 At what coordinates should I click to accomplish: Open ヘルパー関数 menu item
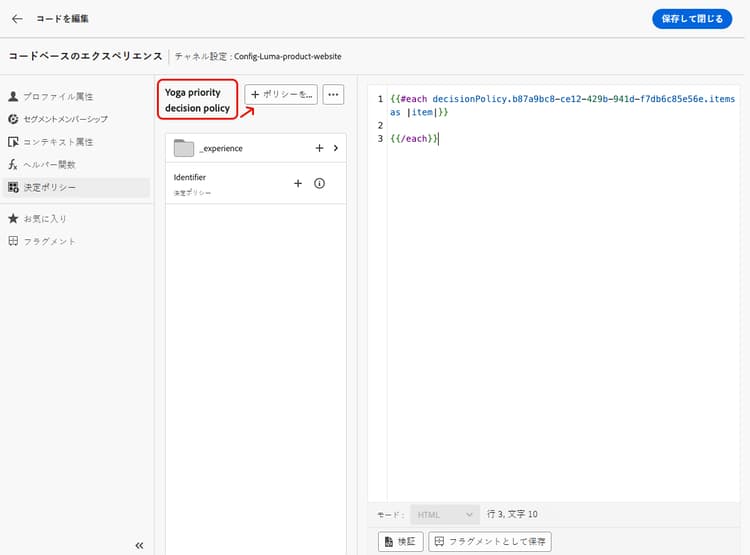click(50, 165)
